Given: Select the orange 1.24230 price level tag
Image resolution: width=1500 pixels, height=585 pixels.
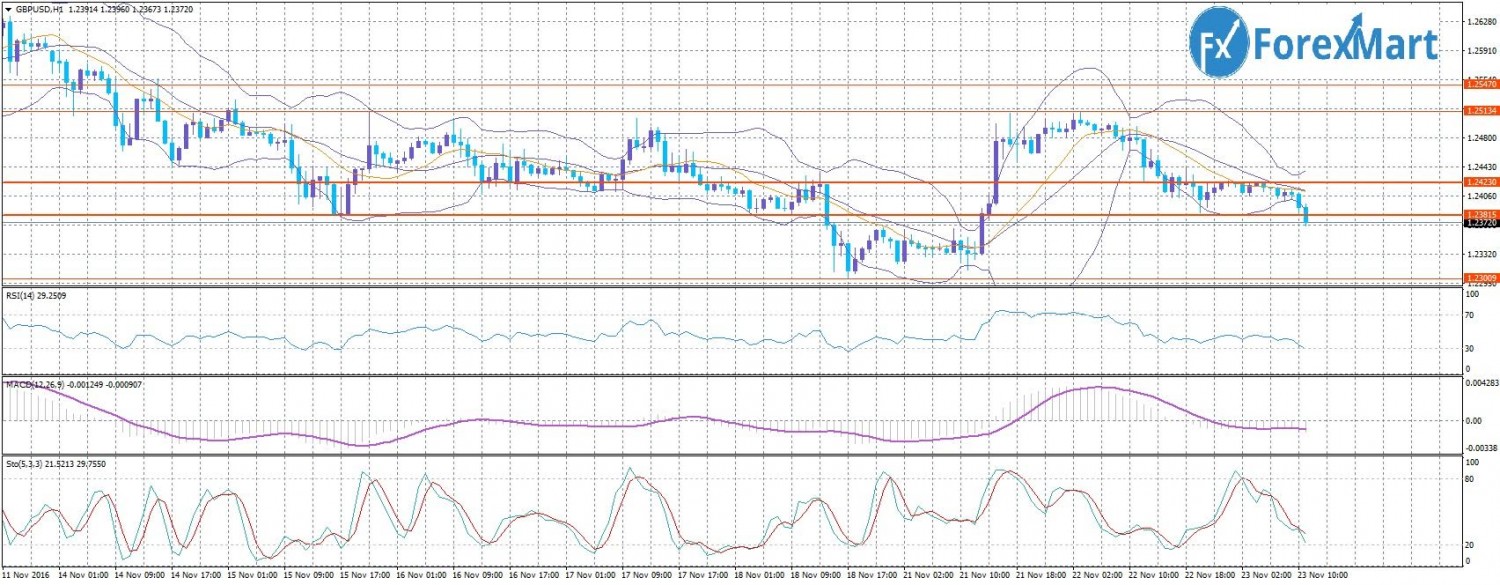Looking at the screenshot, I should pyautogui.click(x=1480, y=182).
